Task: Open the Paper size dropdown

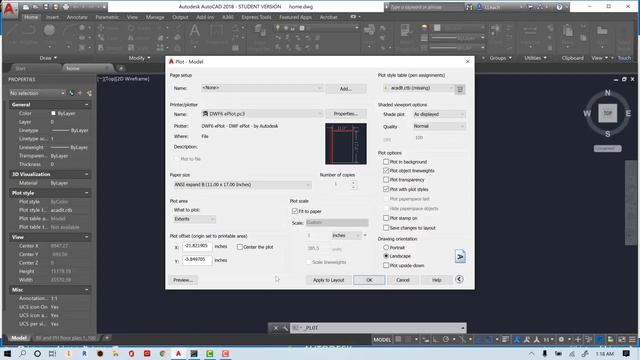Action: [242, 185]
